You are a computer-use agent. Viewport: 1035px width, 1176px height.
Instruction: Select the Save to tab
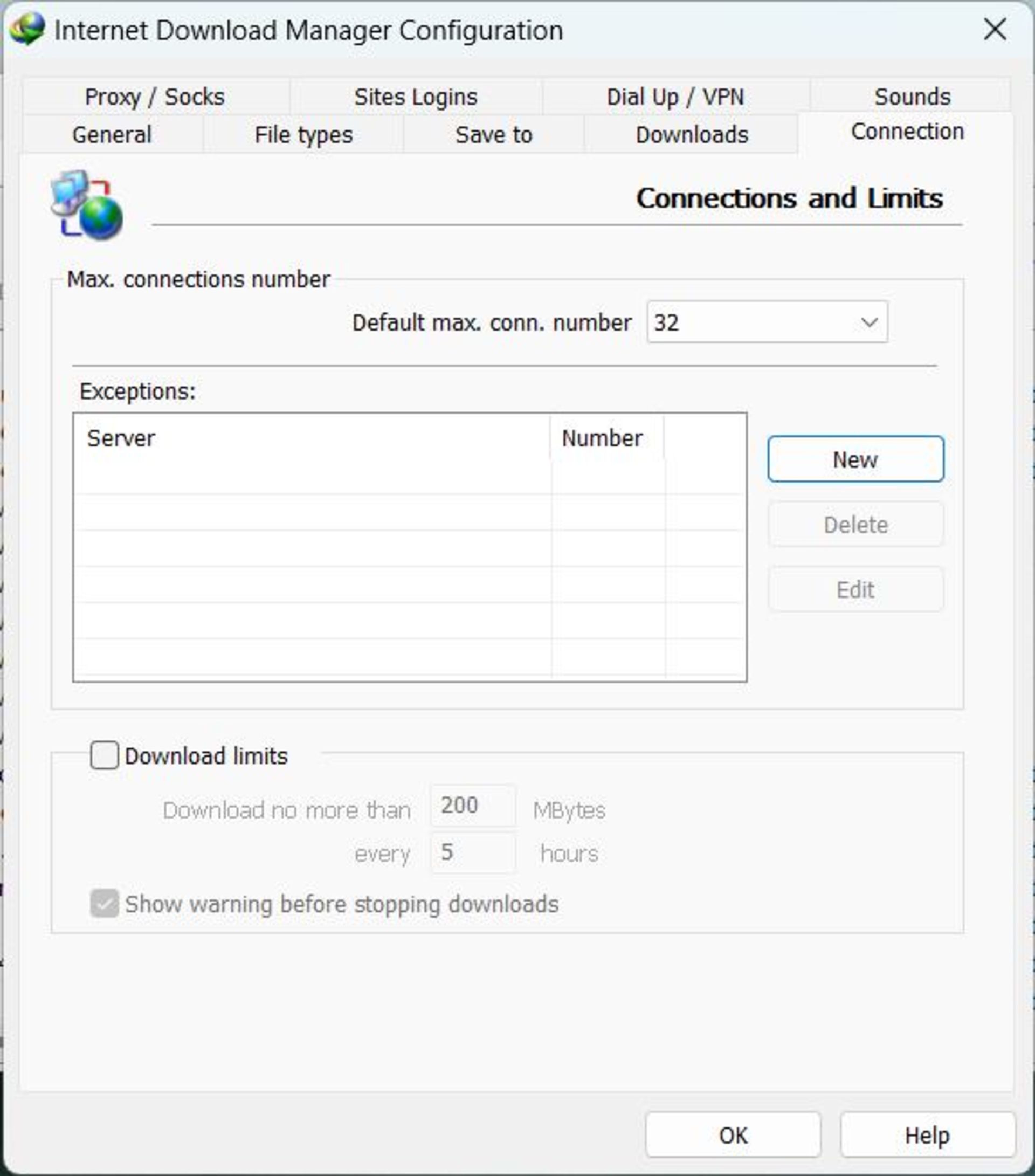click(x=494, y=135)
